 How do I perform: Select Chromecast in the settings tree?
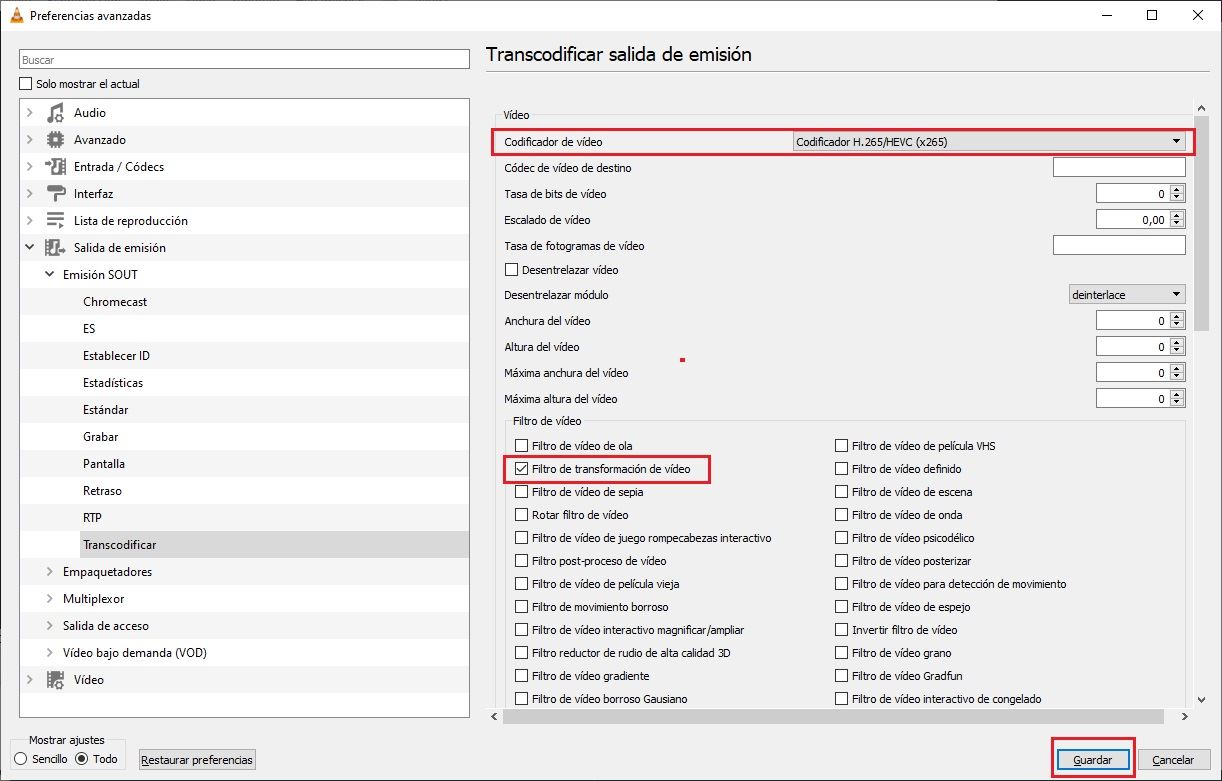point(115,302)
